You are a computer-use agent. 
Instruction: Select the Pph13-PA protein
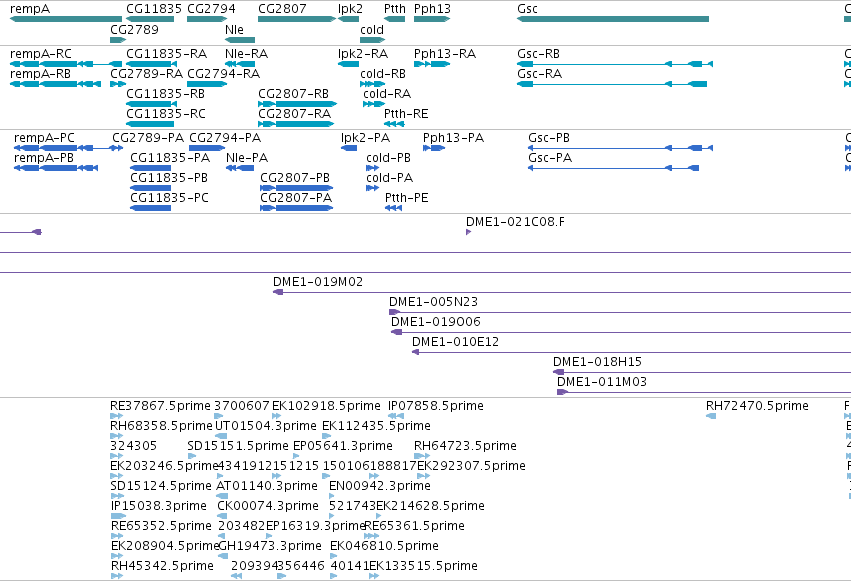pyautogui.click(x=434, y=148)
